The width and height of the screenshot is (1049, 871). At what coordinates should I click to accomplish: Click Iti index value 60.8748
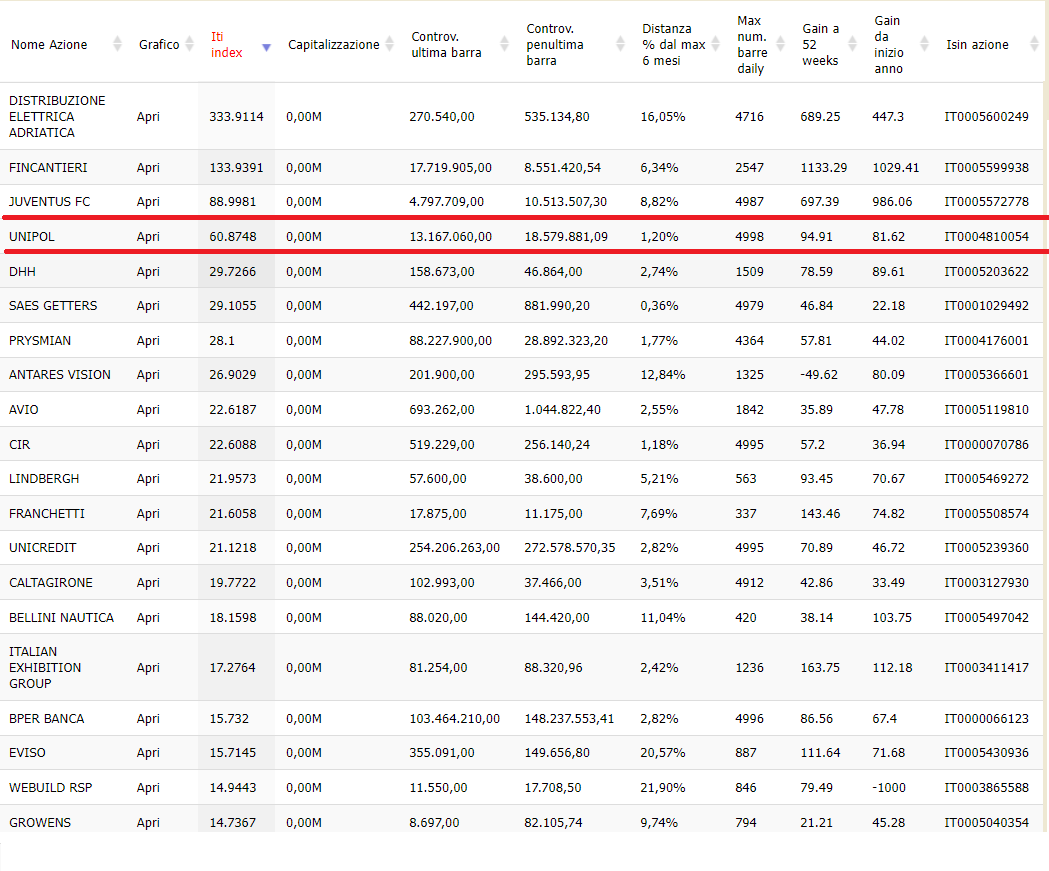233,236
